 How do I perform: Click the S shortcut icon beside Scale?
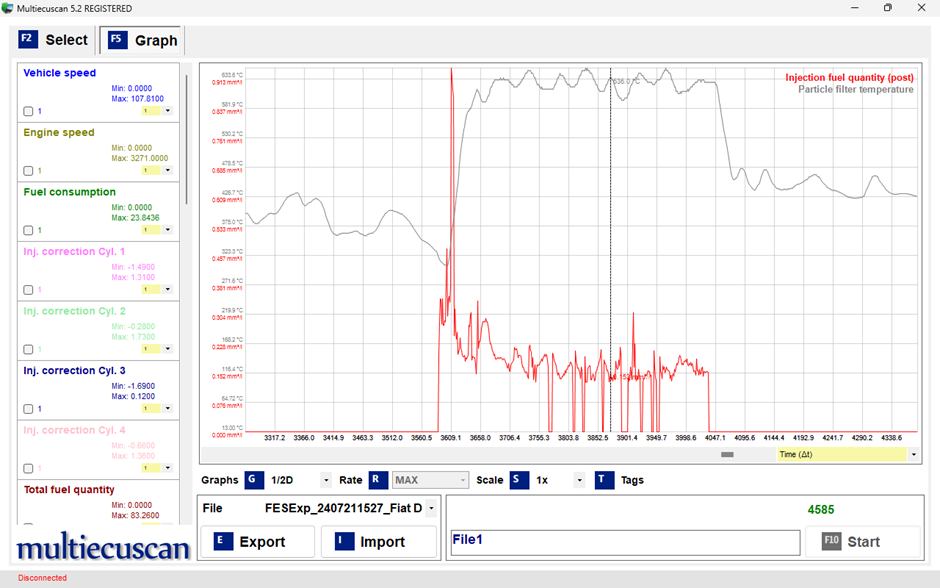[519, 480]
